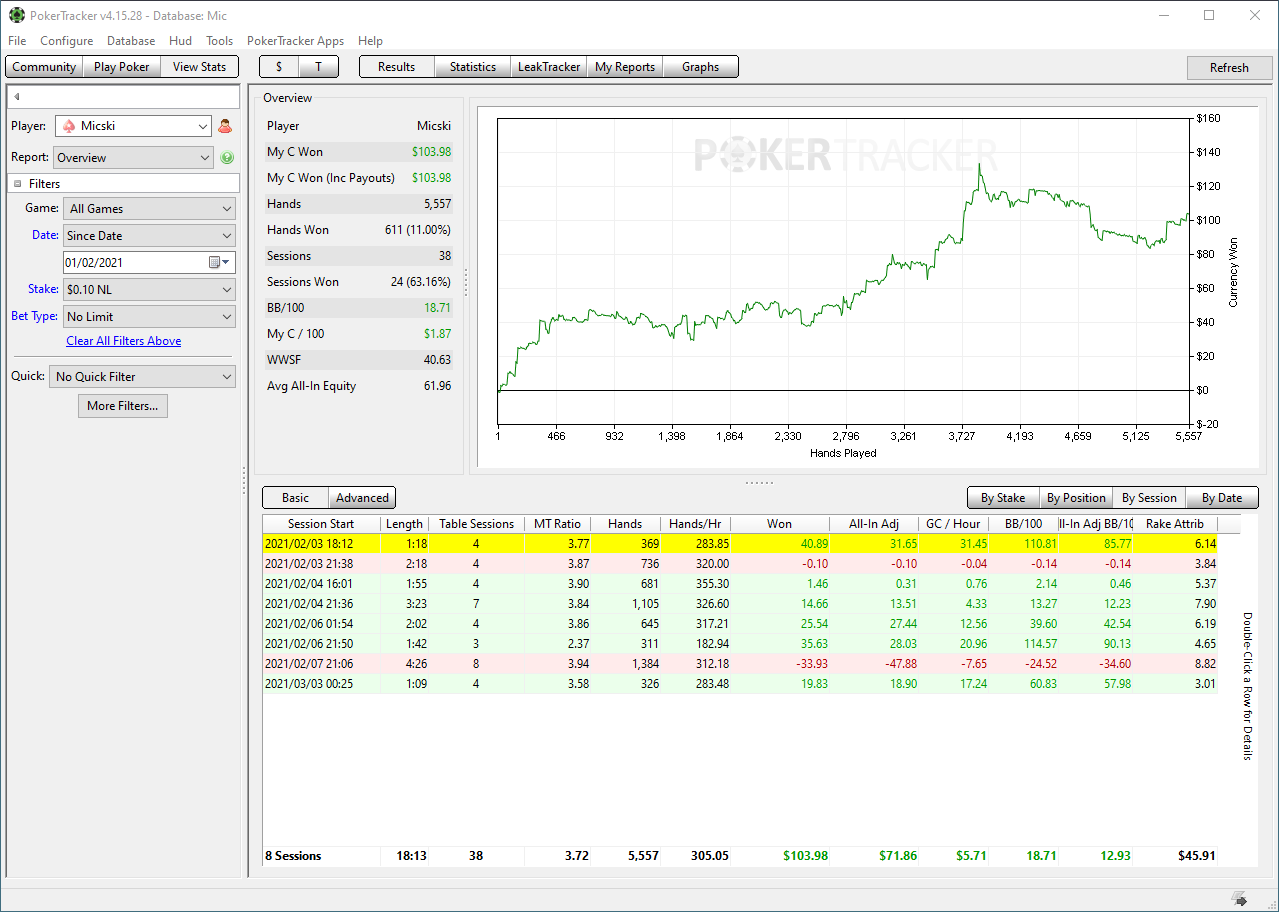Open the Hud menu
The height and width of the screenshot is (912, 1279).
(181, 41)
